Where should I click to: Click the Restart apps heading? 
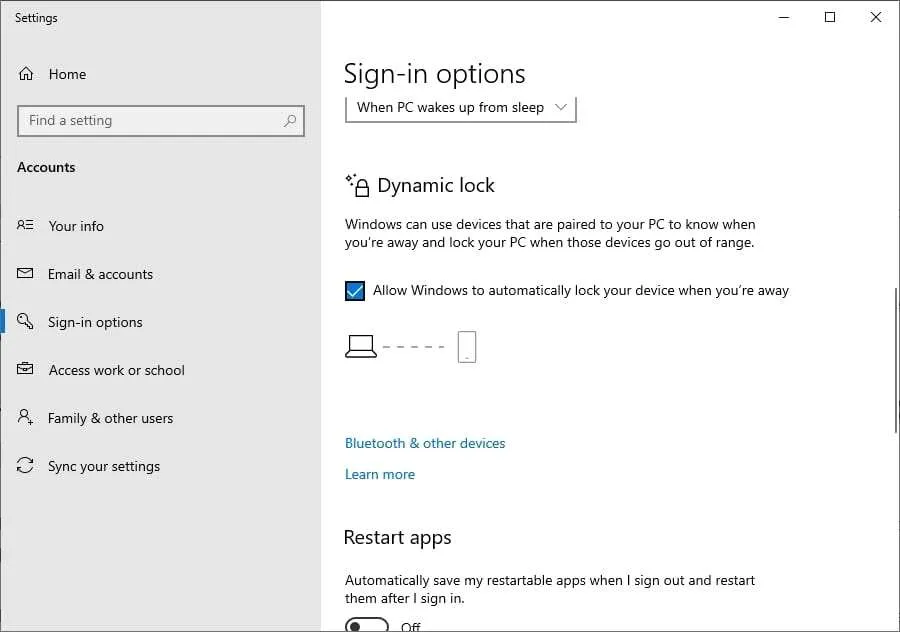pos(397,537)
